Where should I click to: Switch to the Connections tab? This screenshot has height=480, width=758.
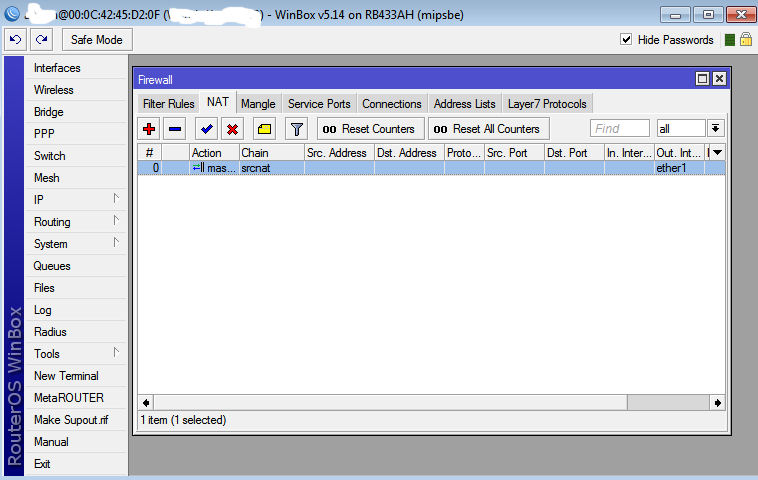pos(392,104)
